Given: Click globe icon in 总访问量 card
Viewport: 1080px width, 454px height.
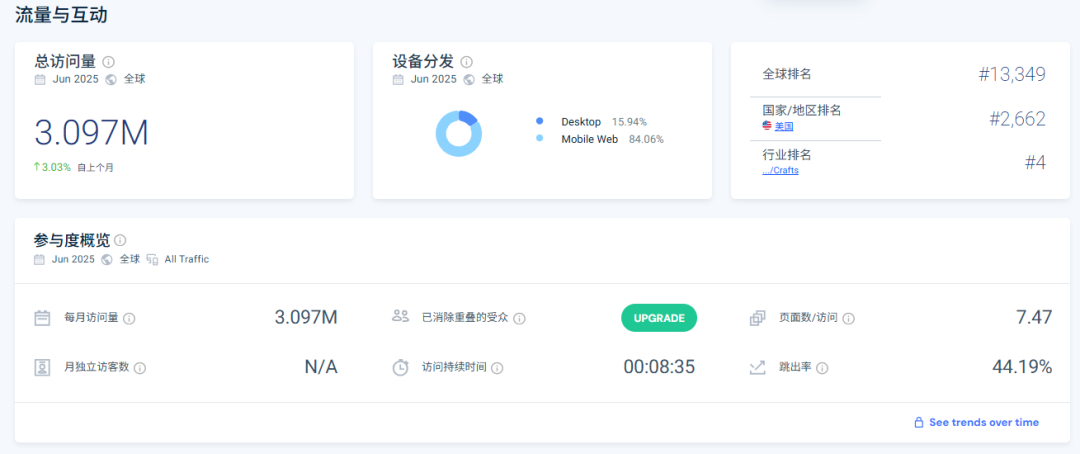Looking at the screenshot, I should coord(112,79).
